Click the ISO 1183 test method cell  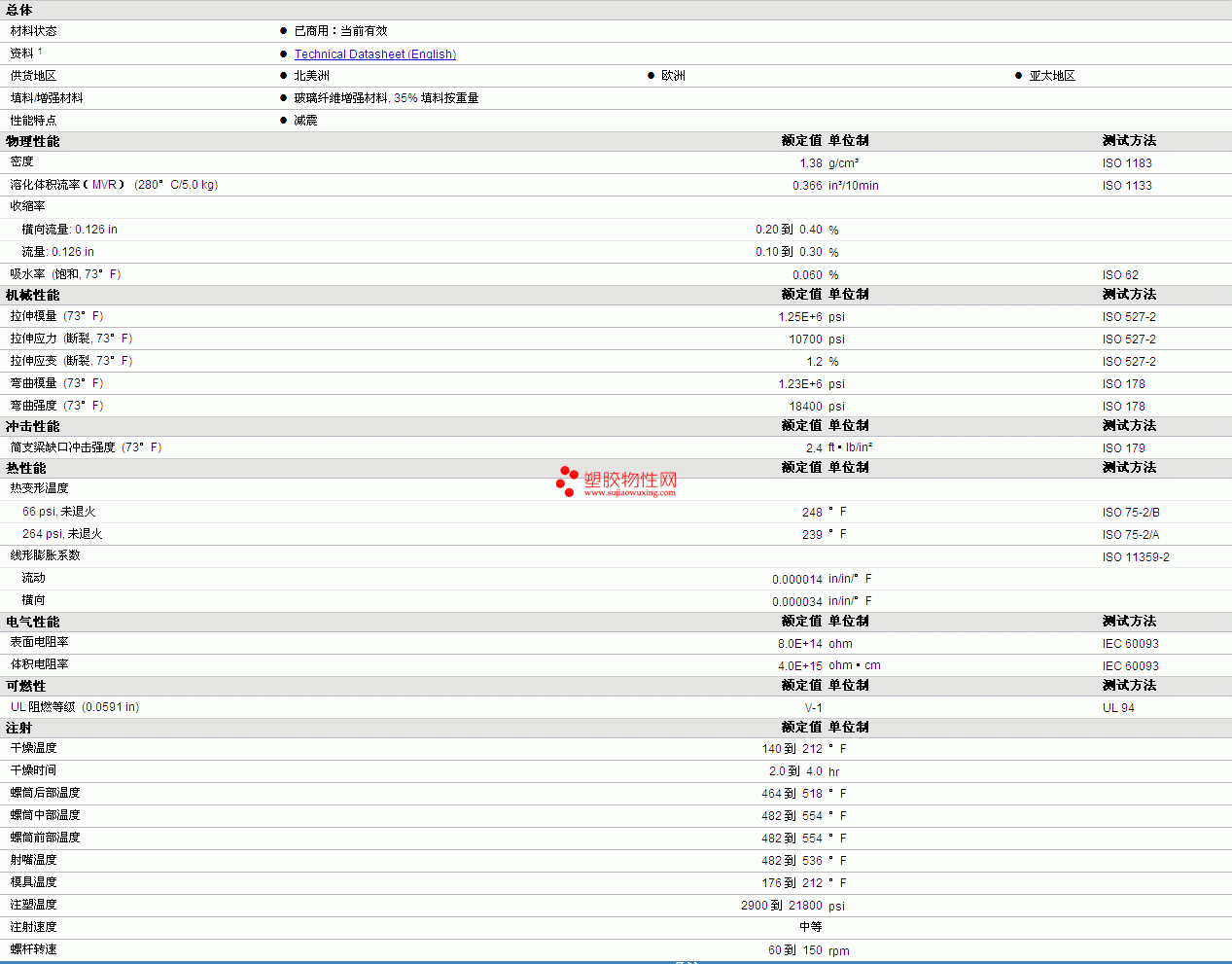[x=1127, y=163]
